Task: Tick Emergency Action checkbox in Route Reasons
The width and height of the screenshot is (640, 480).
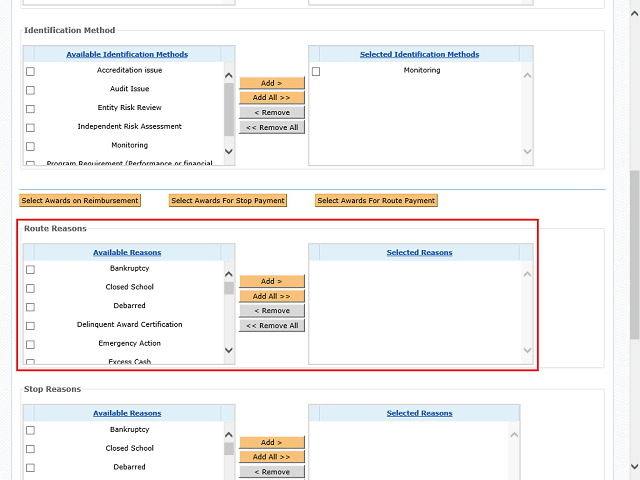Action: pyautogui.click(x=30, y=345)
